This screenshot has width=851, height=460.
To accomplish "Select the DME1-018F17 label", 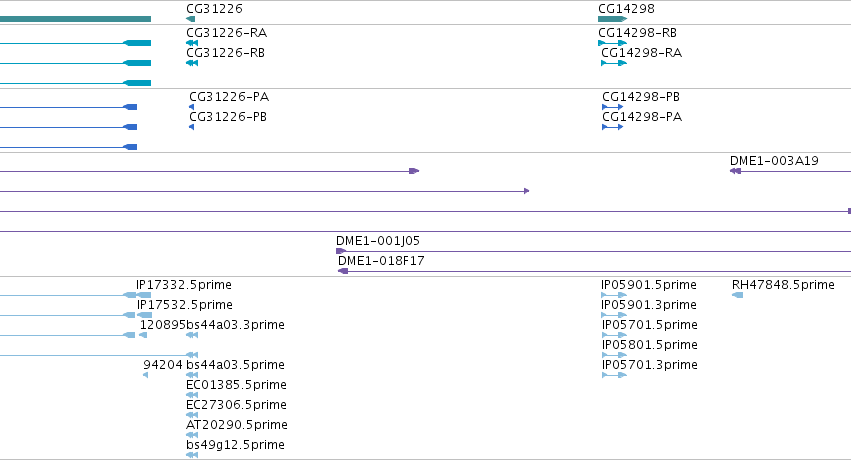I will tap(381, 260).
